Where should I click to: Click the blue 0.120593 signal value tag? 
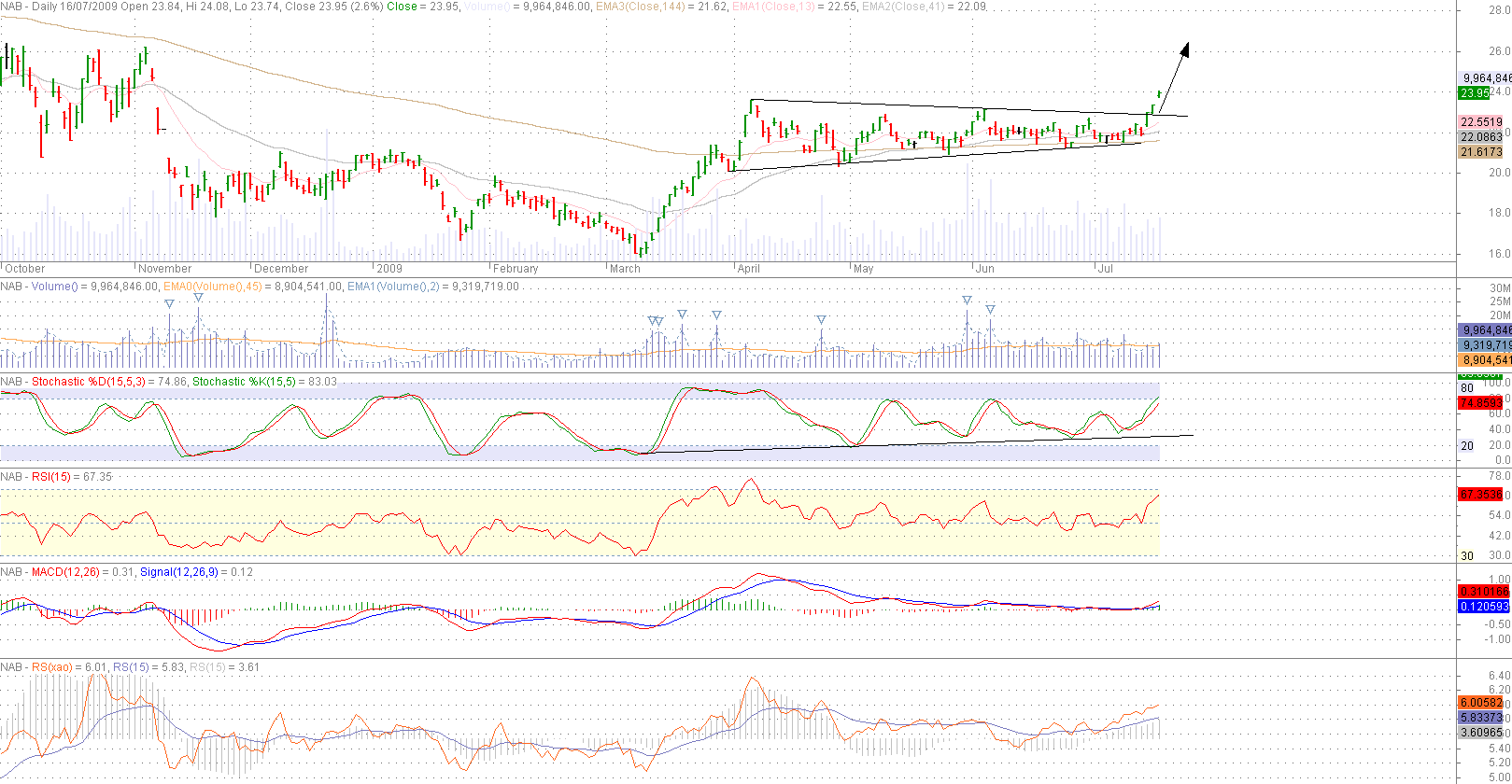(x=1484, y=607)
